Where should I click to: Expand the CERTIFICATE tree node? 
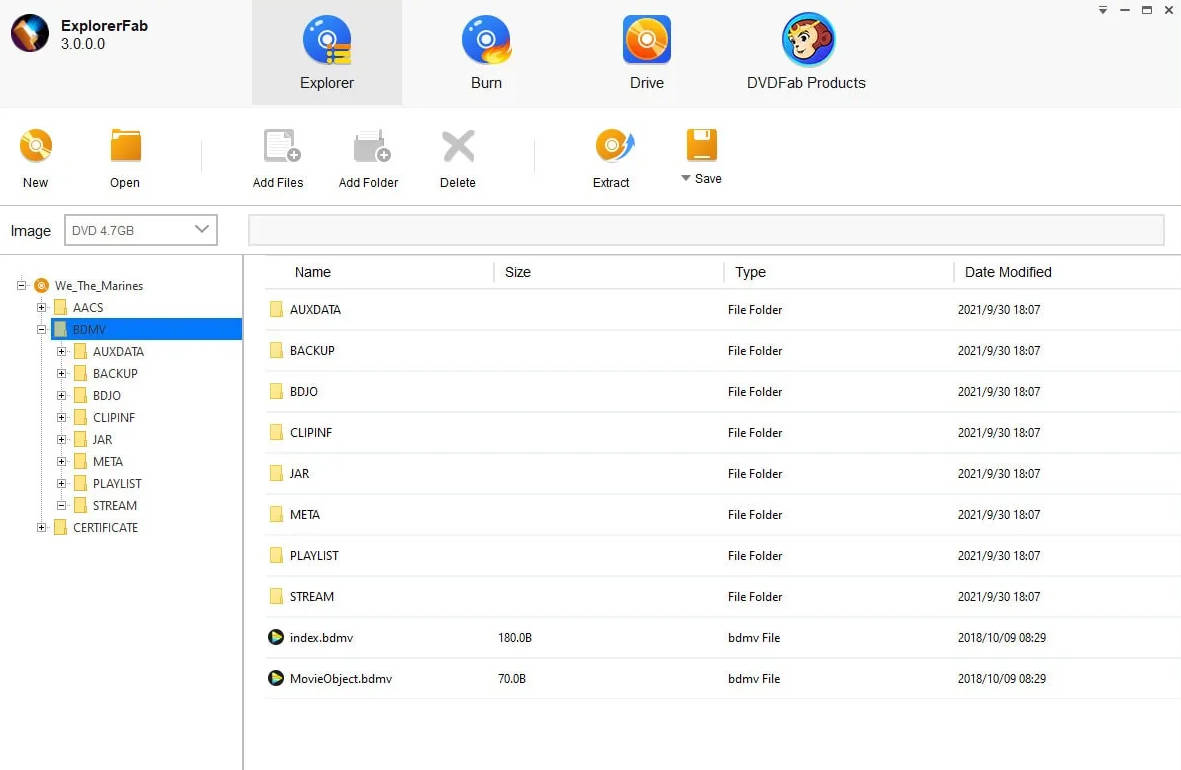coord(42,528)
